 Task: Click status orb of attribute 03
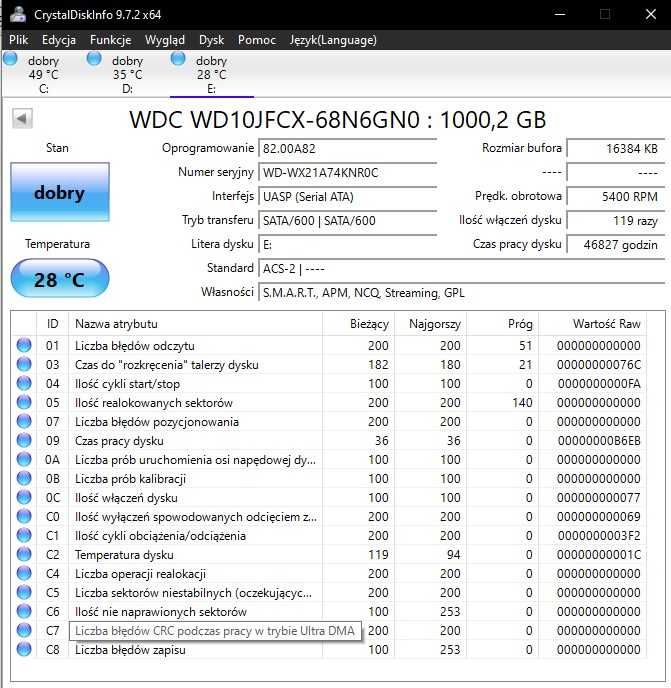tap(24, 364)
